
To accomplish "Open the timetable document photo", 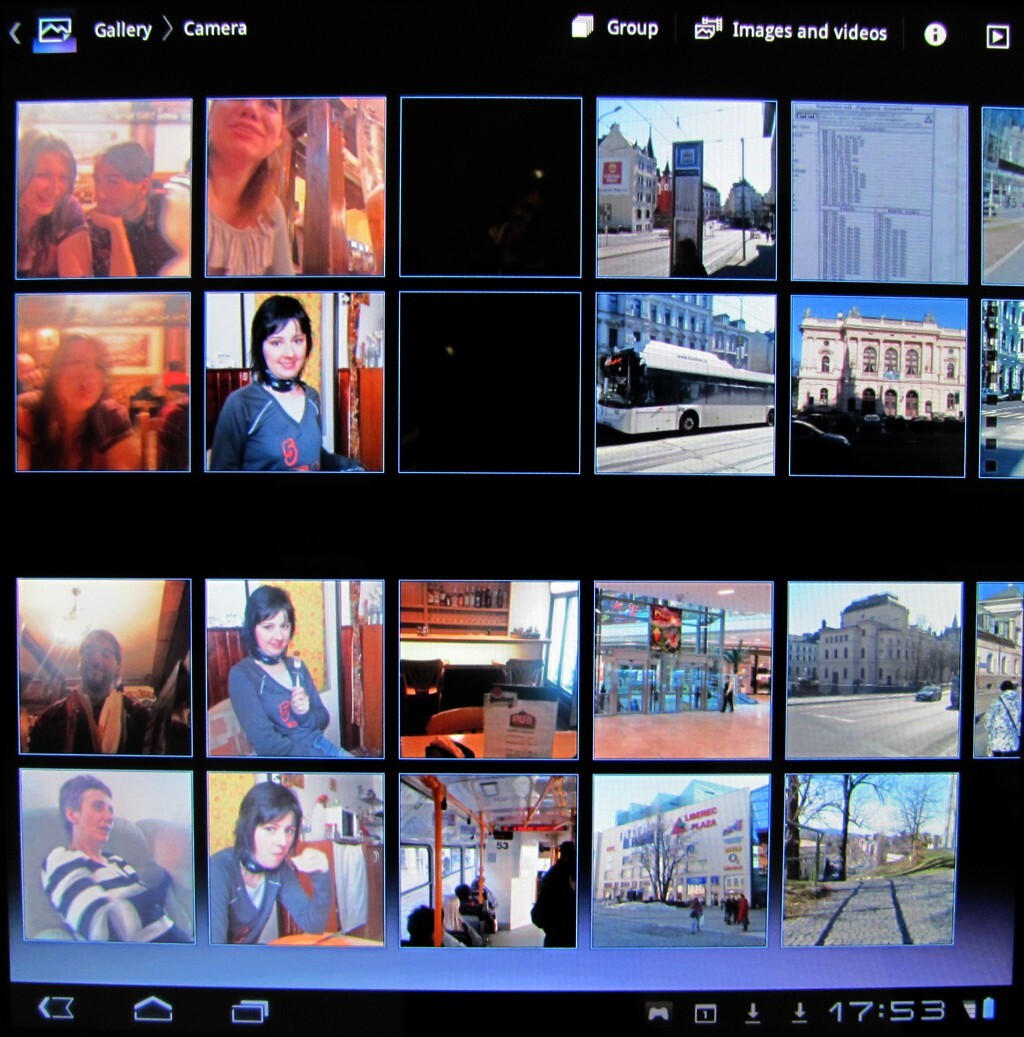I will pyautogui.click(x=879, y=192).
